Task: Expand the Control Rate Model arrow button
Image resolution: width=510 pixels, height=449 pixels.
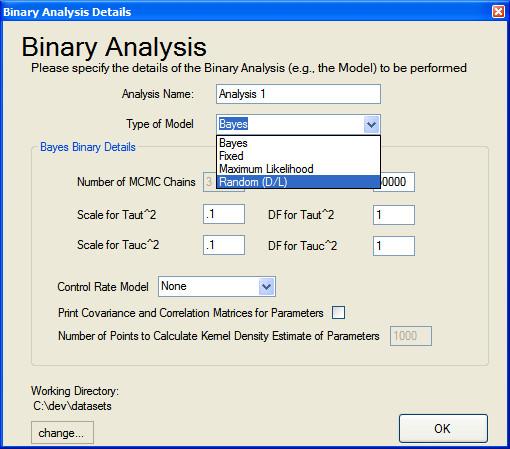Action: click(267, 287)
